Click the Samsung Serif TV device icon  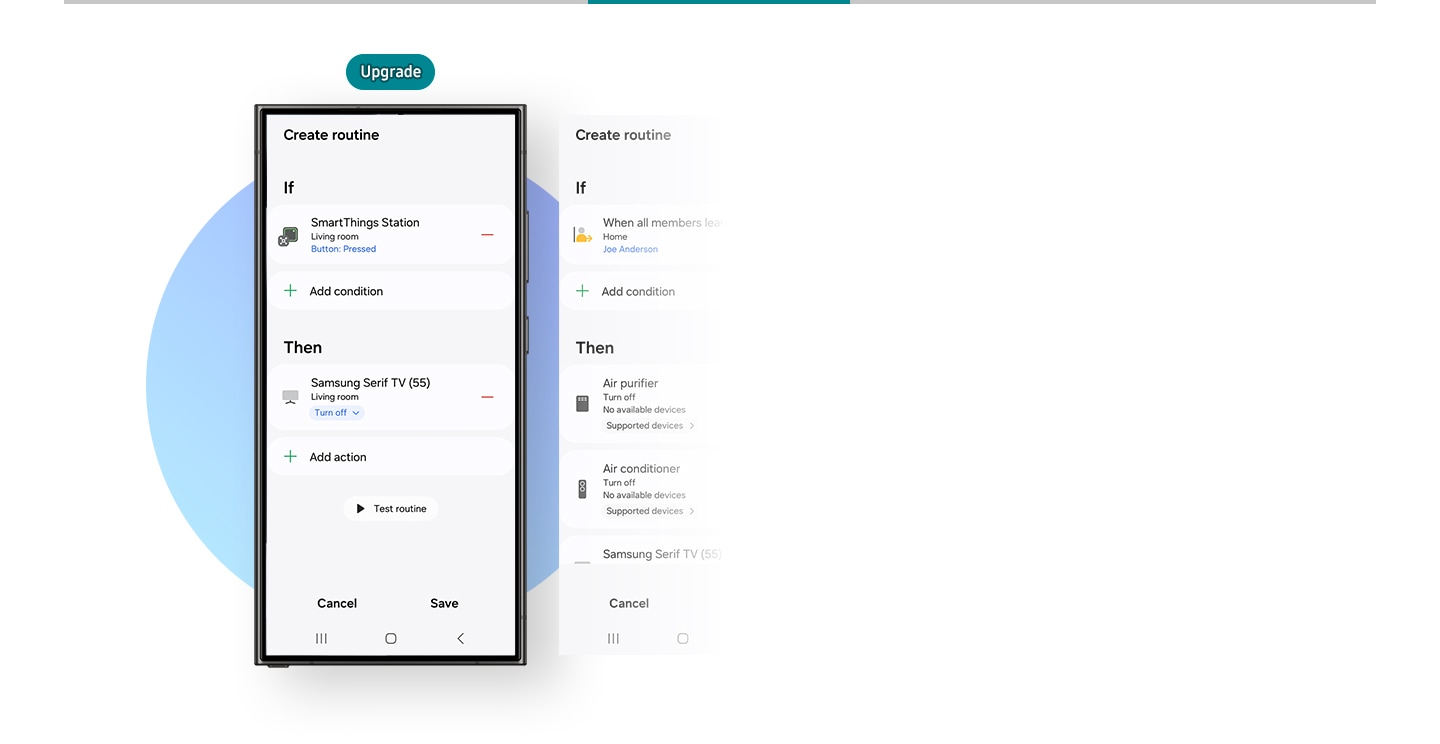pyautogui.click(x=290, y=396)
